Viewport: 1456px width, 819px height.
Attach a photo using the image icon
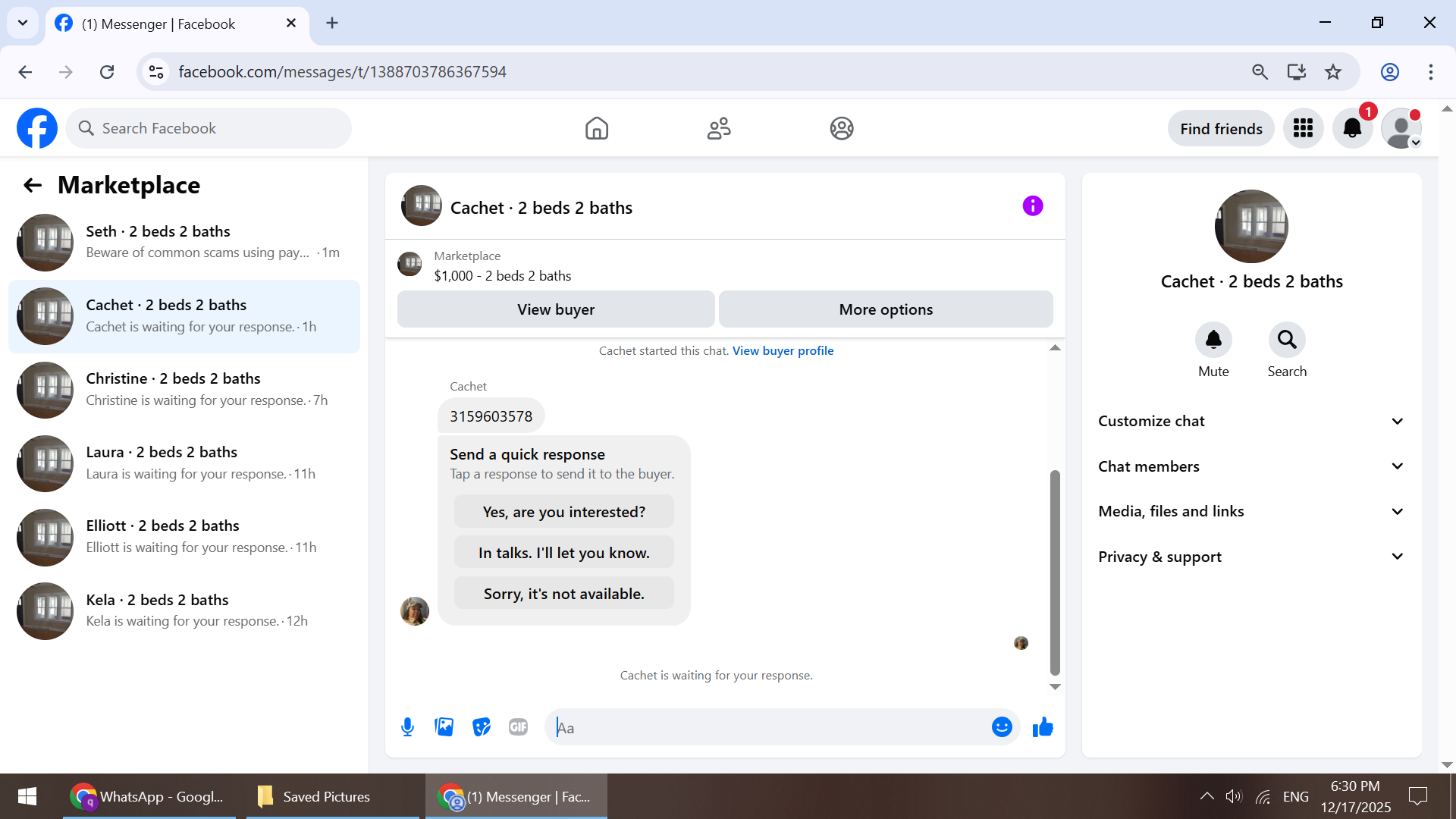444,727
